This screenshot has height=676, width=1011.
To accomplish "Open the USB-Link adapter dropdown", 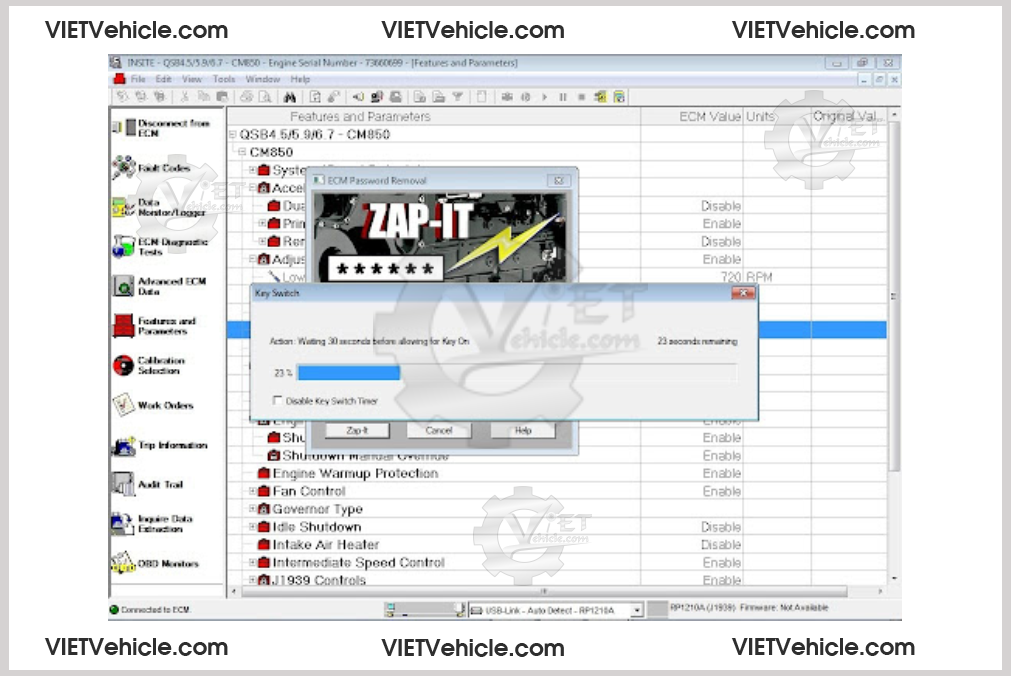I will [x=637, y=609].
